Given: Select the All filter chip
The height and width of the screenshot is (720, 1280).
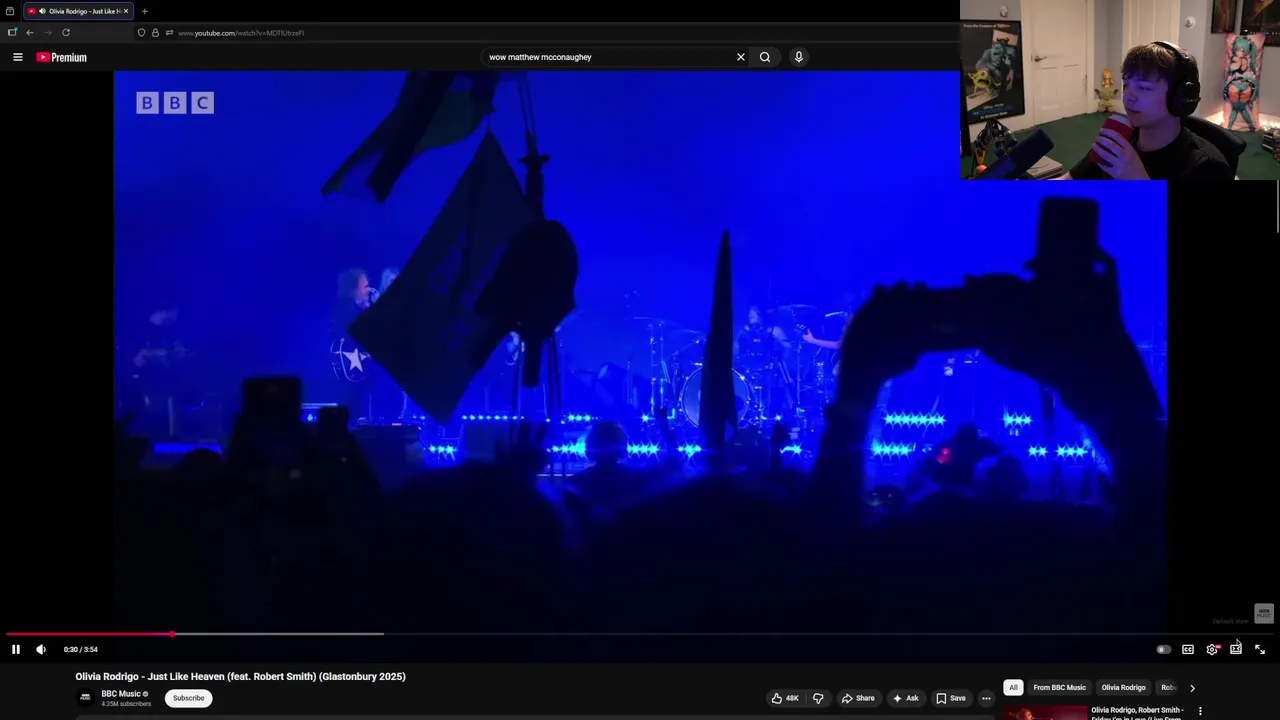Looking at the screenshot, I should 1013,688.
